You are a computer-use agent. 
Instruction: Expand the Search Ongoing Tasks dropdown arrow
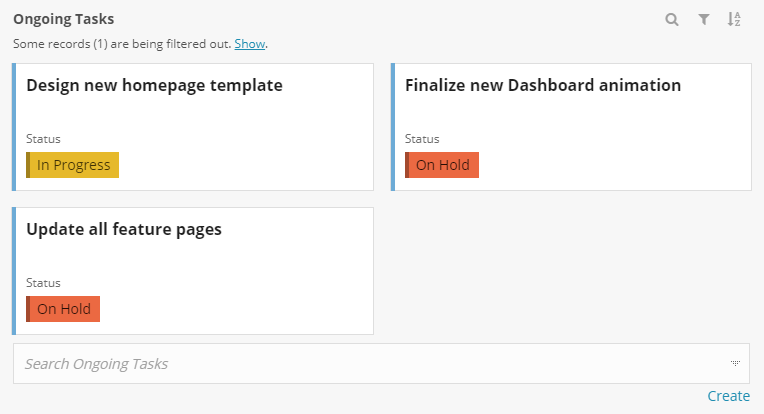735,364
